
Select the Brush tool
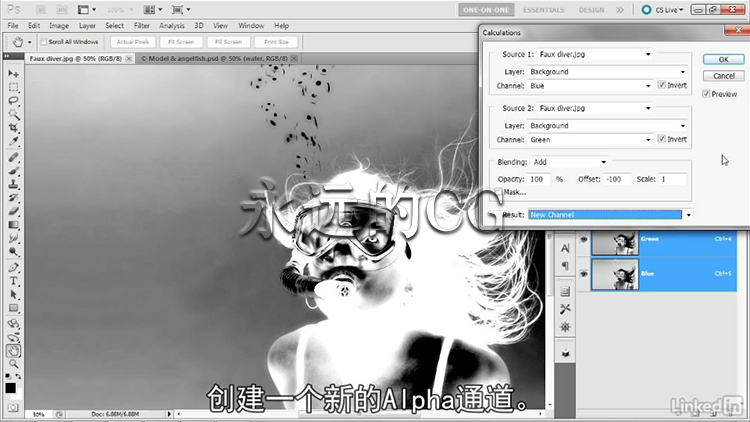pyautogui.click(x=13, y=171)
